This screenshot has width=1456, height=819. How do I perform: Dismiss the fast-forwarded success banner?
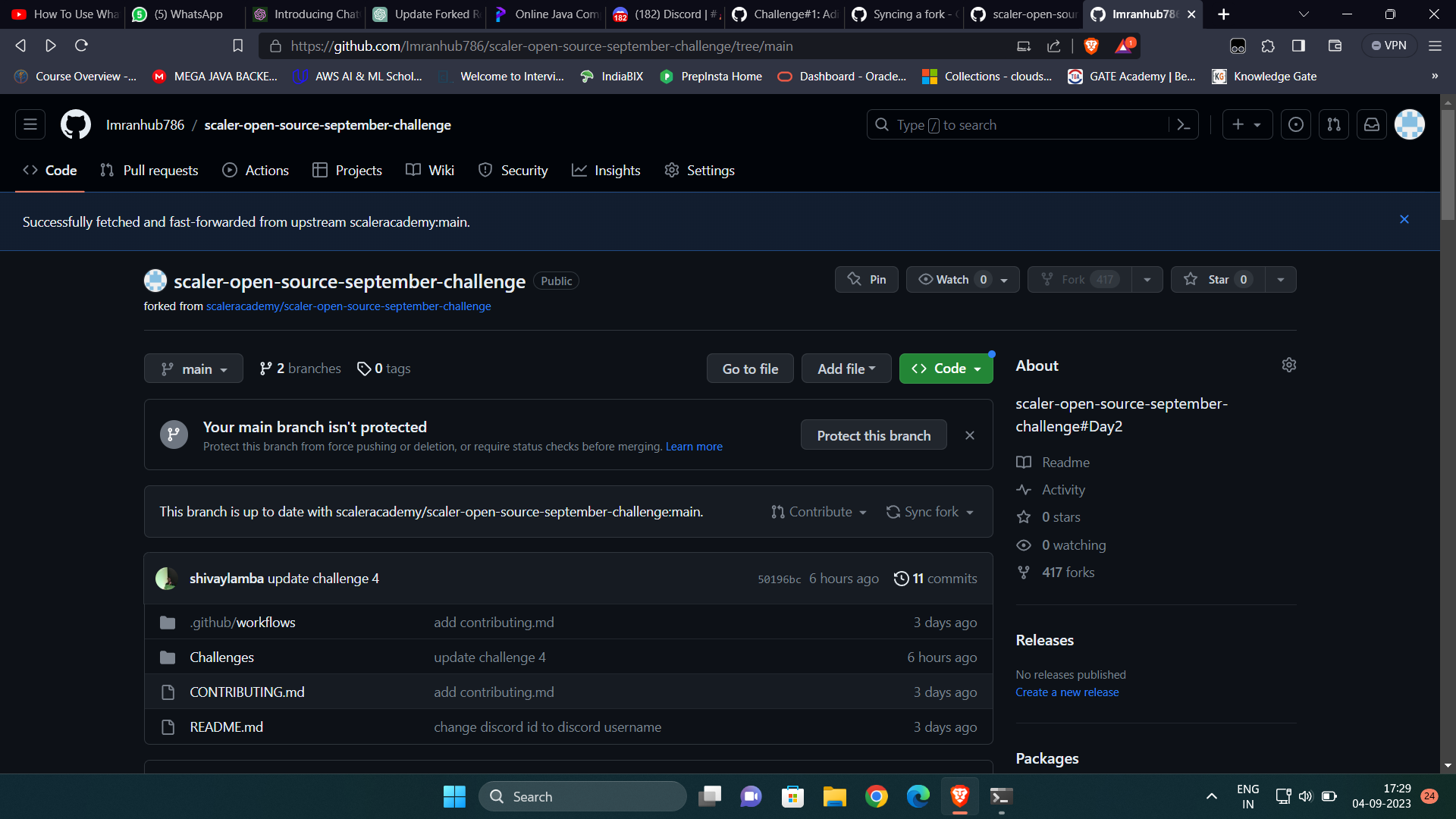pyautogui.click(x=1404, y=219)
